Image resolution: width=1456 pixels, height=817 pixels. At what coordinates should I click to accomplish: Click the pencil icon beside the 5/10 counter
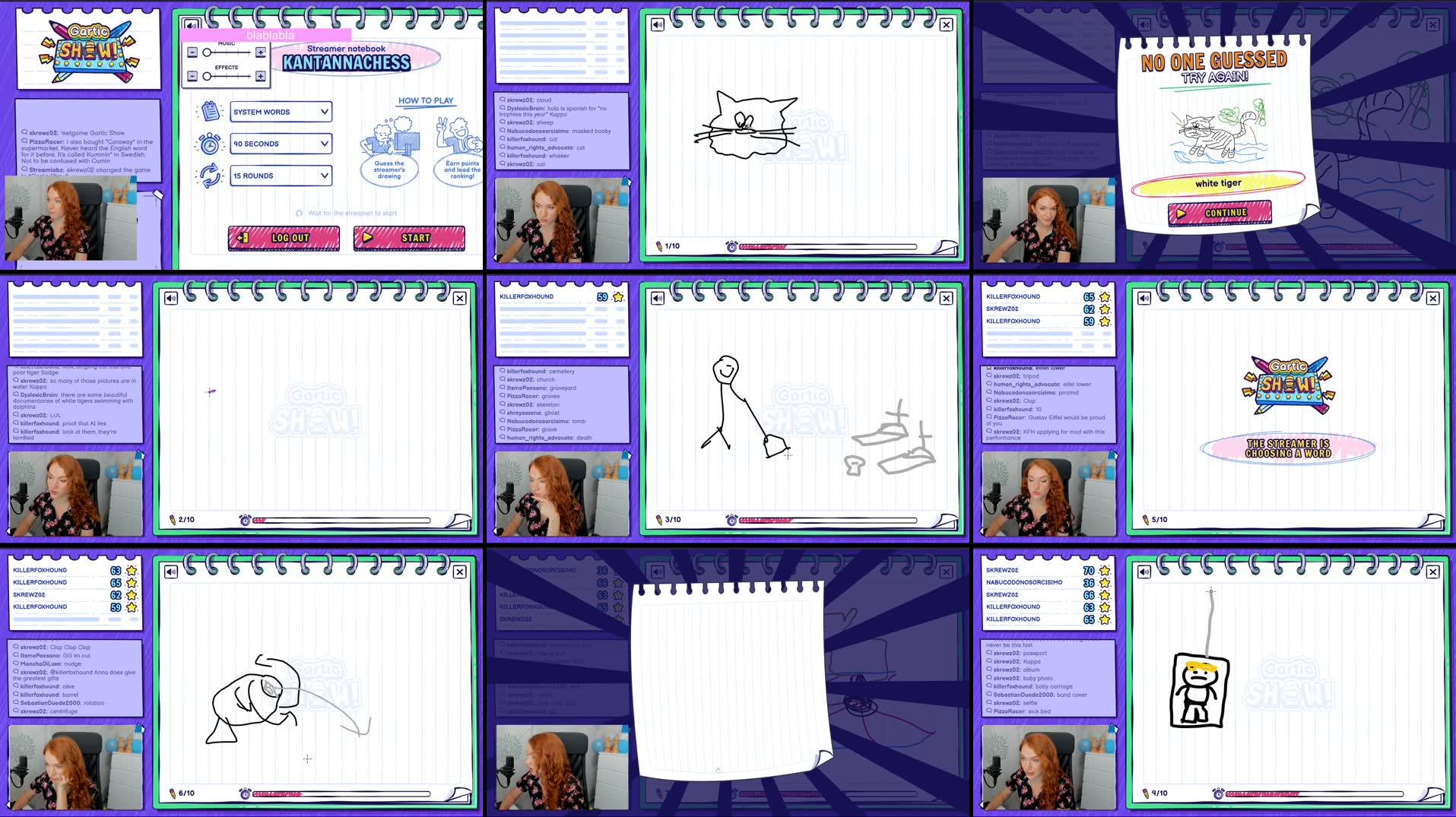tap(1146, 520)
